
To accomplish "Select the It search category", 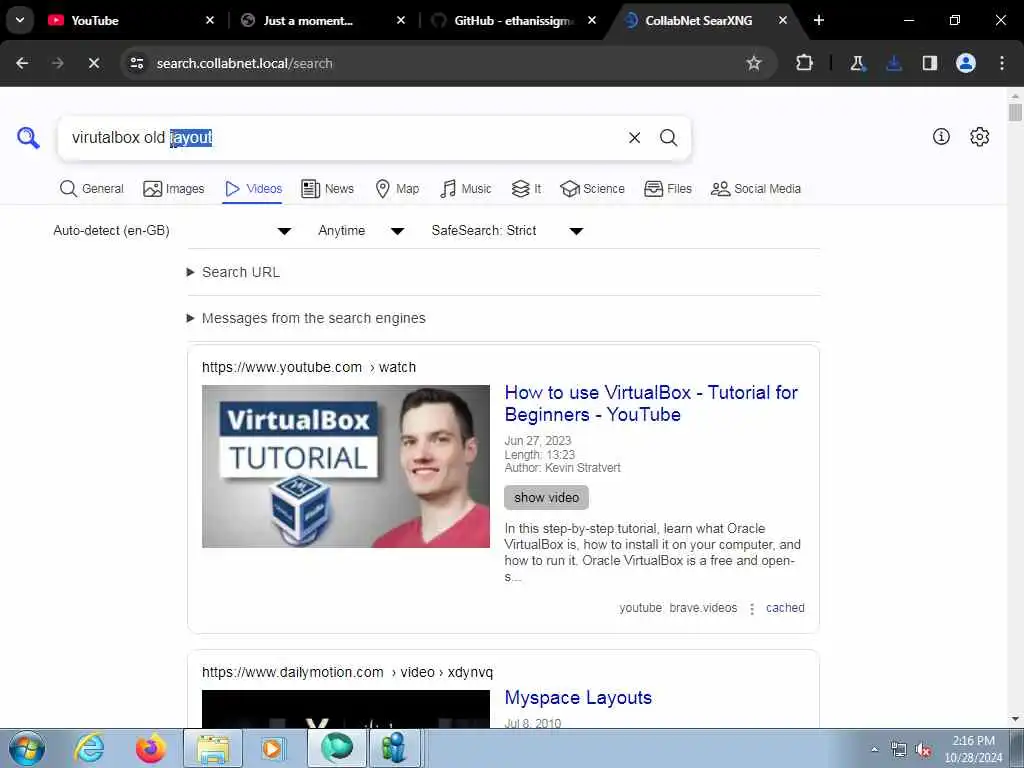I will (x=526, y=189).
